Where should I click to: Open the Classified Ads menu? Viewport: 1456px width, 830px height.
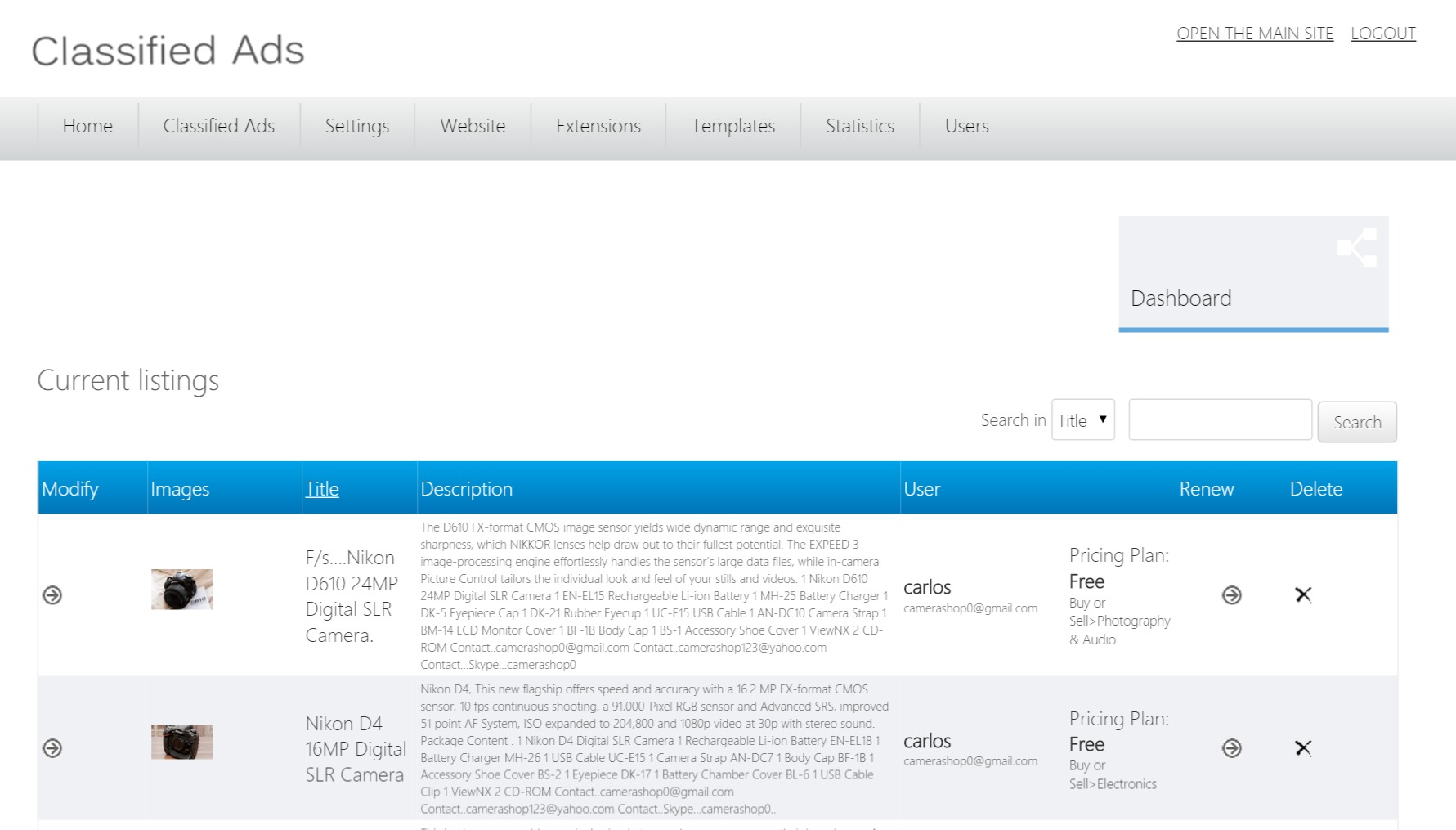218,126
